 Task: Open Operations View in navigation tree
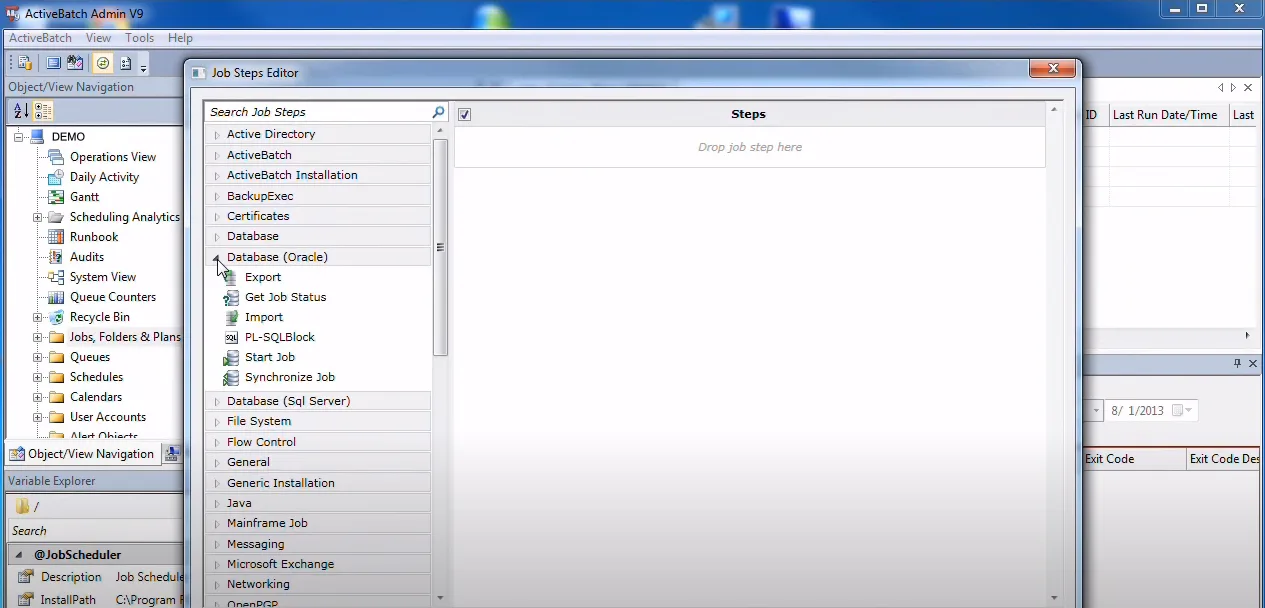(x=113, y=157)
